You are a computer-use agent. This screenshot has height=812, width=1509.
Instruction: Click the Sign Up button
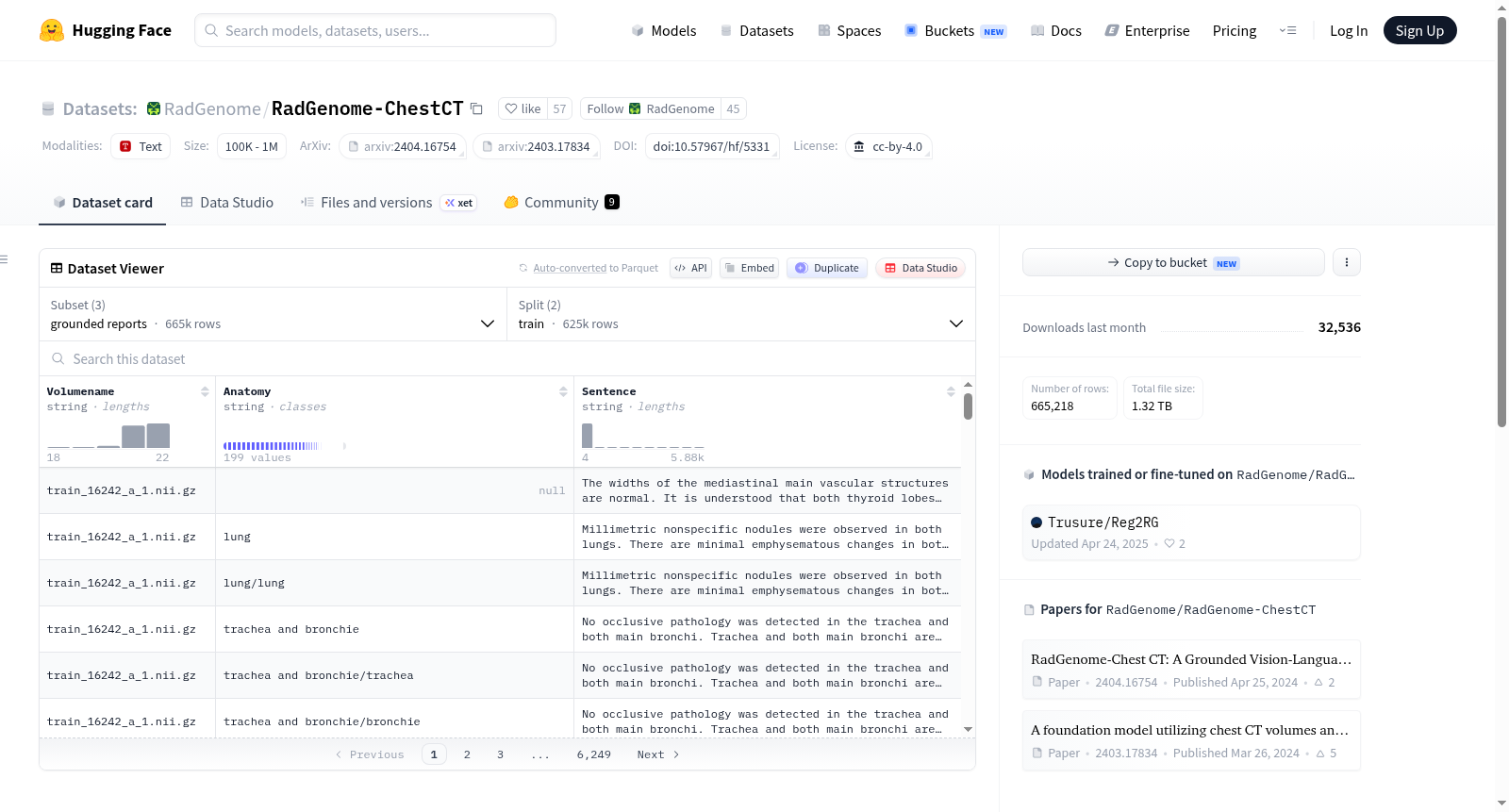(x=1419, y=30)
